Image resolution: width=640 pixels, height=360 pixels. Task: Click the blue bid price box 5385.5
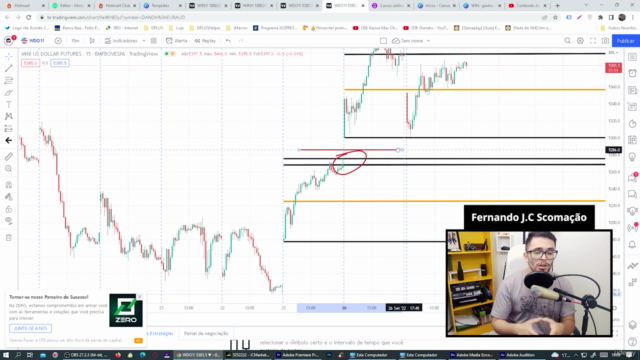(60, 63)
